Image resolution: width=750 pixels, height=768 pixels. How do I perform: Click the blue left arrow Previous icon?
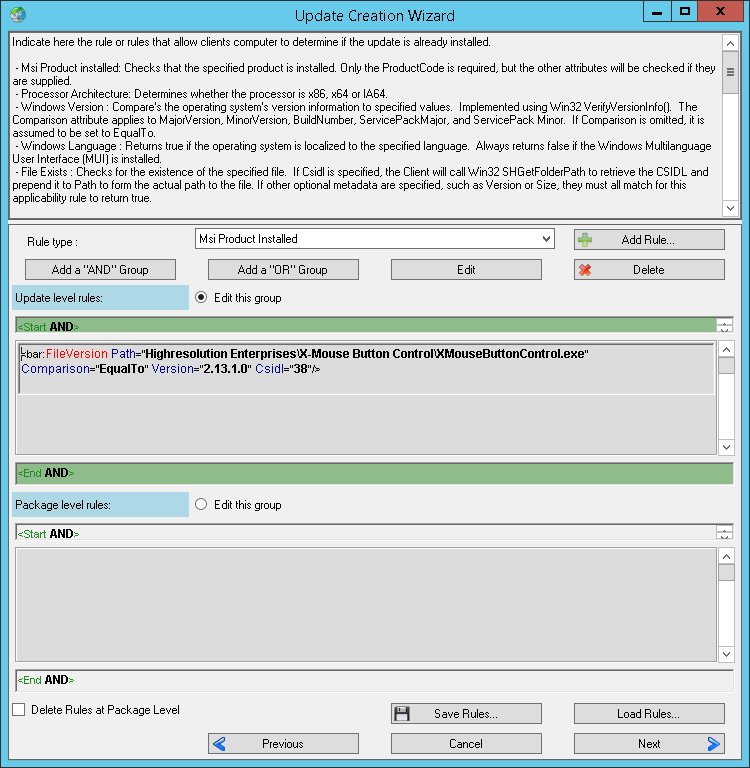pyautogui.click(x=219, y=744)
